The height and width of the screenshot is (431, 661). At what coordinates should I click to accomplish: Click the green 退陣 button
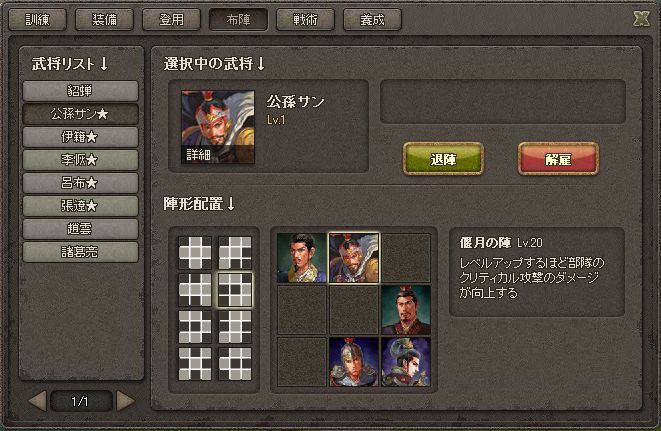coord(443,159)
